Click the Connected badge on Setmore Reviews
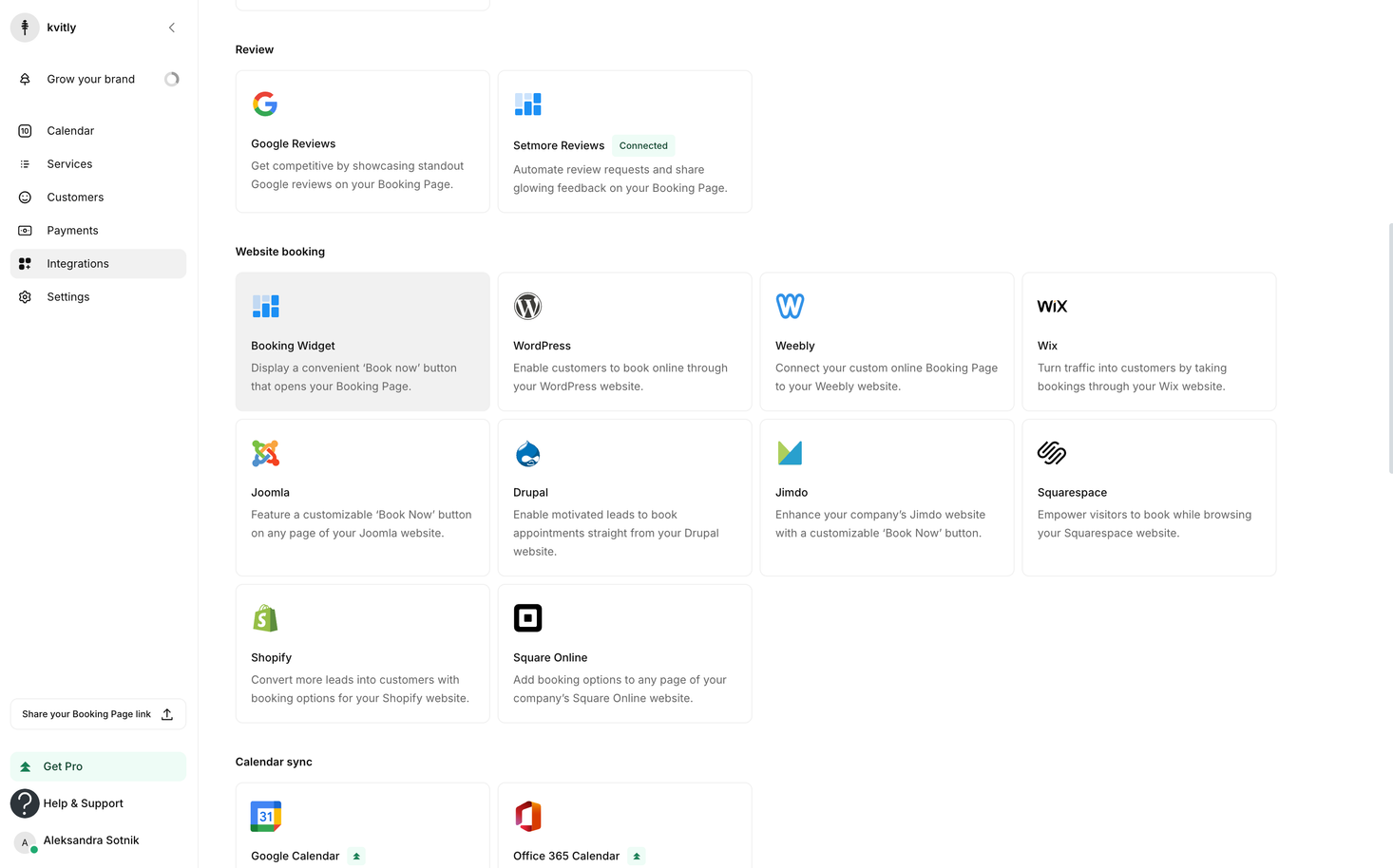This screenshot has width=1393, height=868. pyautogui.click(x=643, y=145)
